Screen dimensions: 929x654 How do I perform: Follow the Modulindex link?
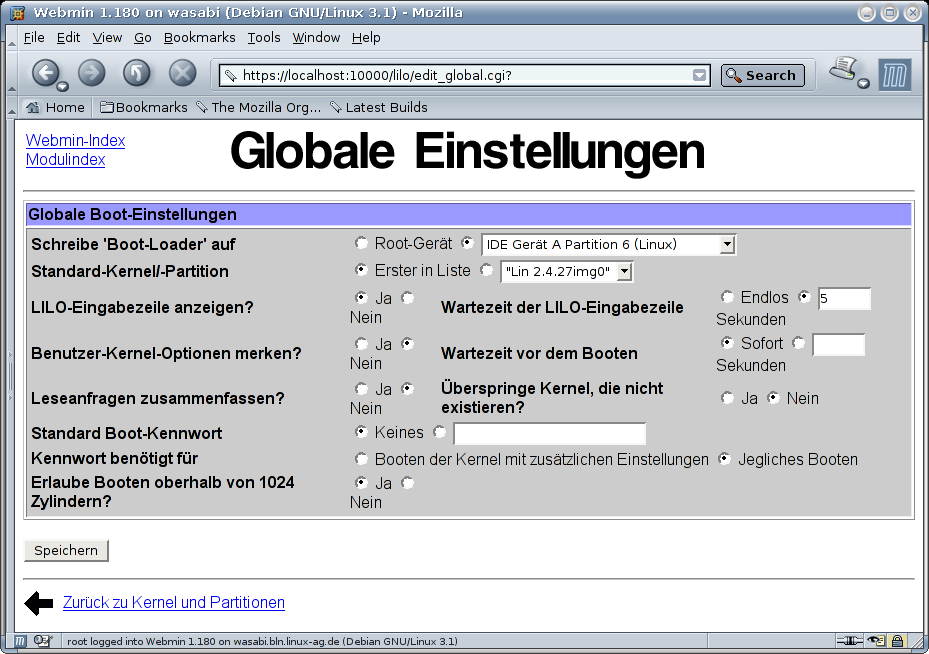pos(65,159)
